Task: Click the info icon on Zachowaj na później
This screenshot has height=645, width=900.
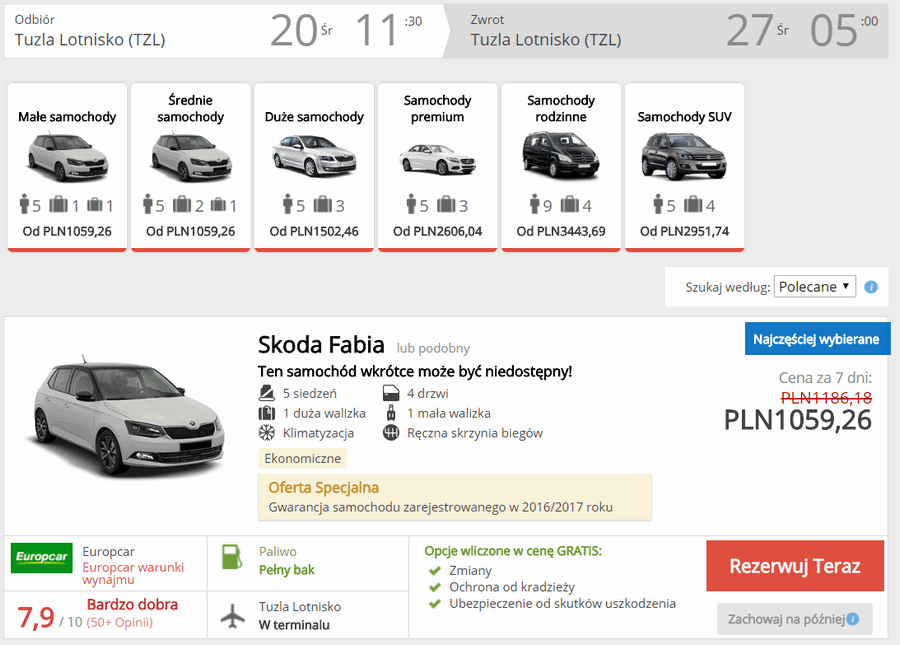Action: coord(853,619)
